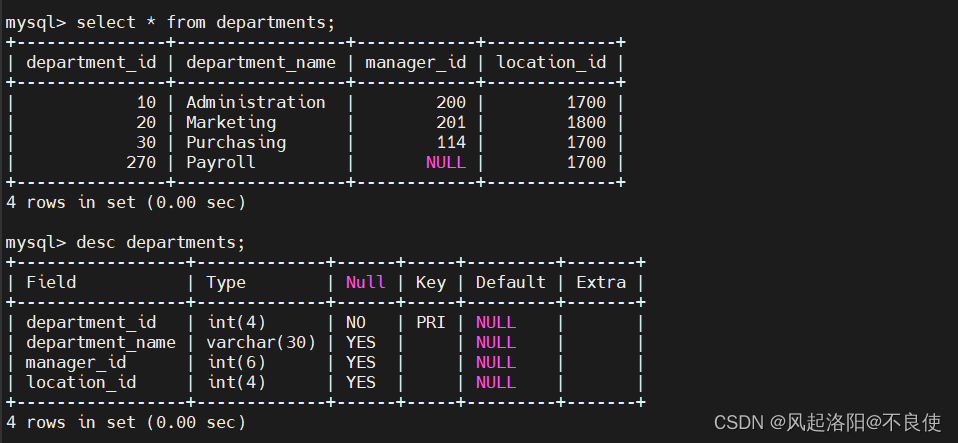The height and width of the screenshot is (443, 958).
Task: Select the department_id value 270
Action: click(141, 162)
